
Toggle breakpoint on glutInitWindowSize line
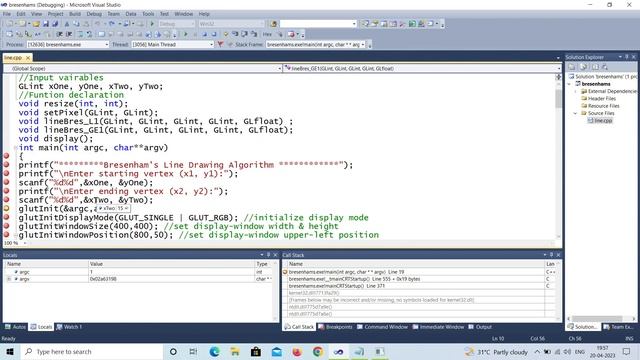tap(7, 226)
